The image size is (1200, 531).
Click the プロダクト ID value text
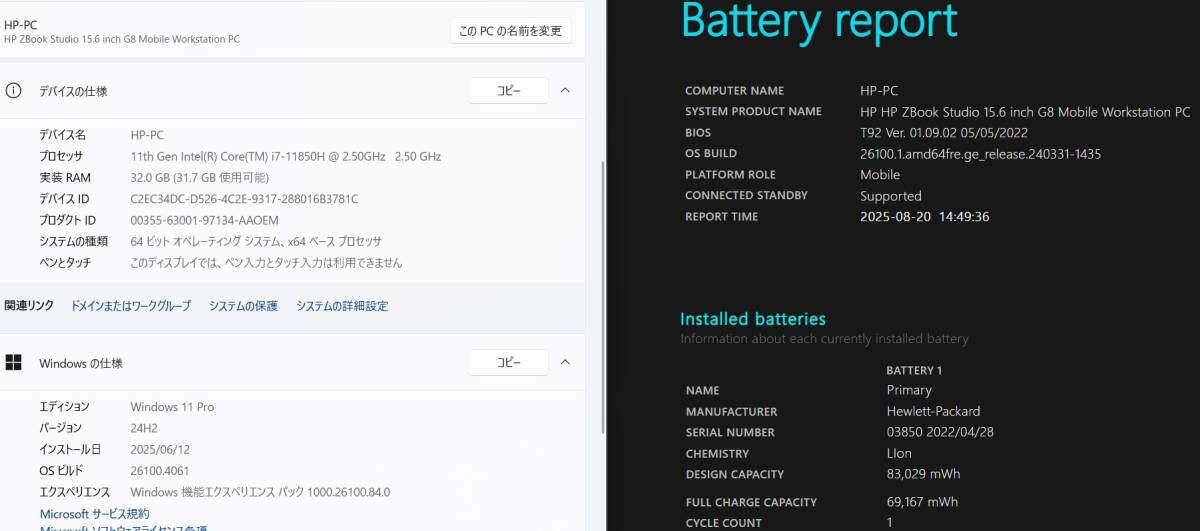[204, 220]
